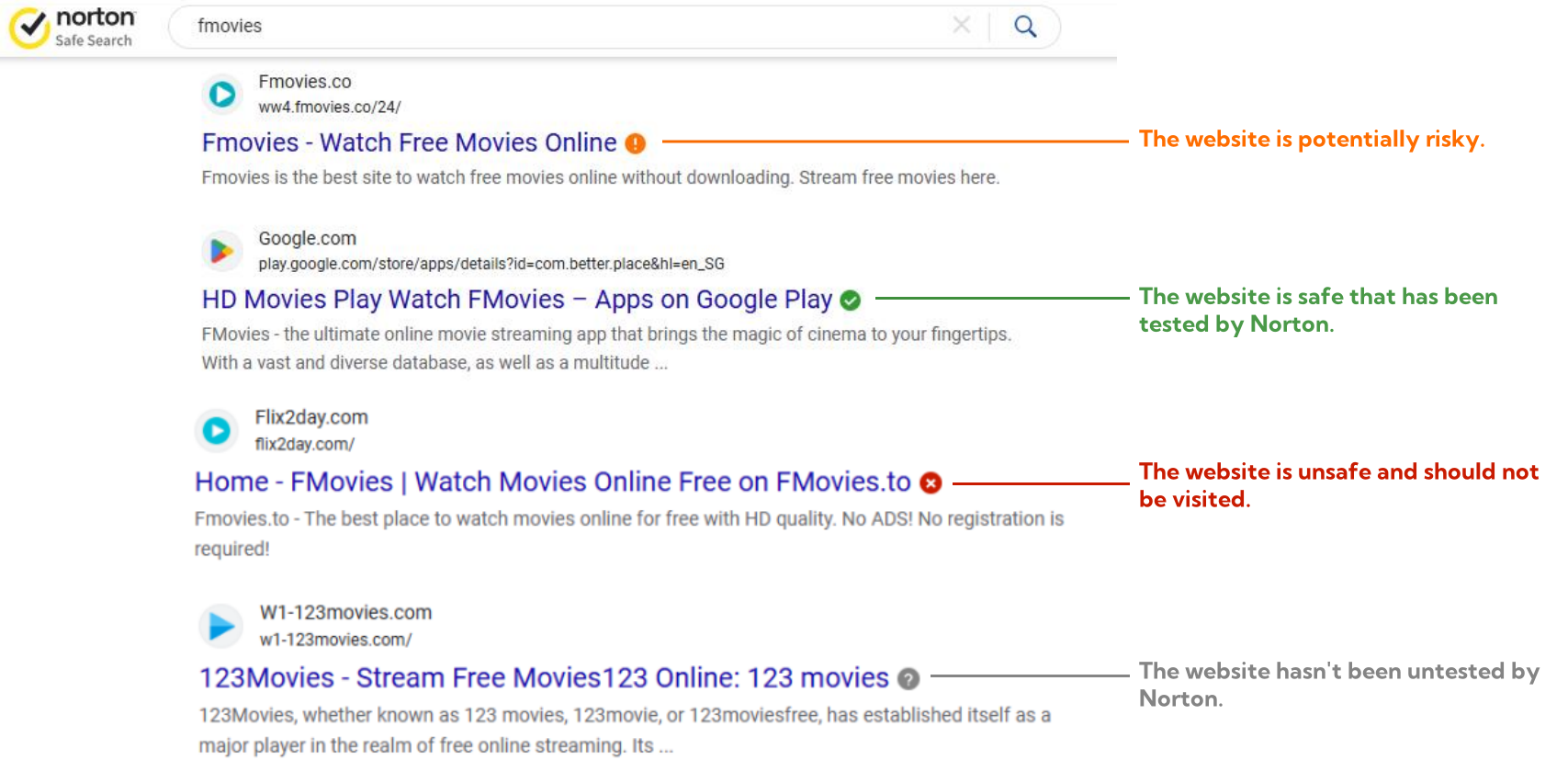Clear the fmovies search query

(x=962, y=26)
